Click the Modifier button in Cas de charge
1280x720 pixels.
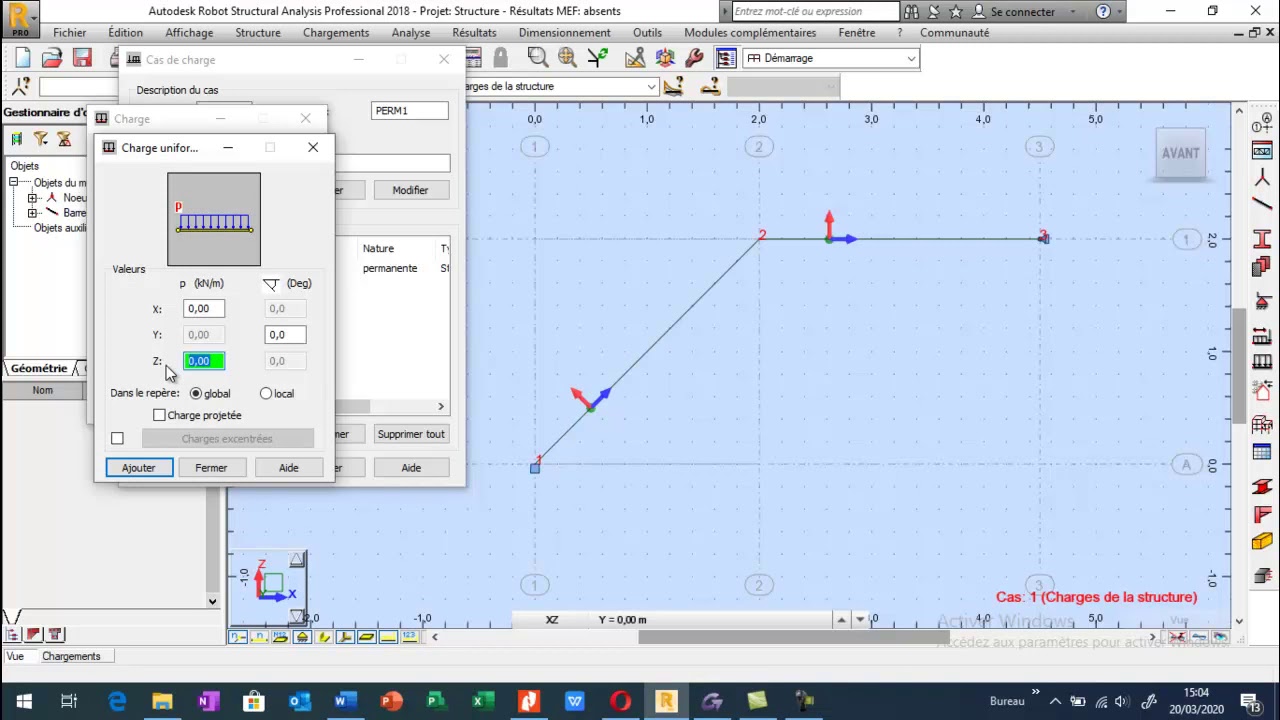point(410,190)
